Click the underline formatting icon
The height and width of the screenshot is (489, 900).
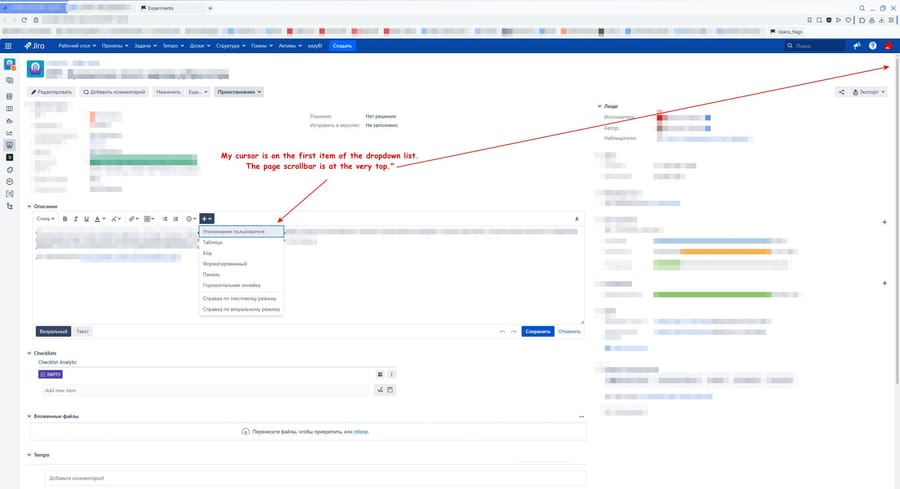86,218
